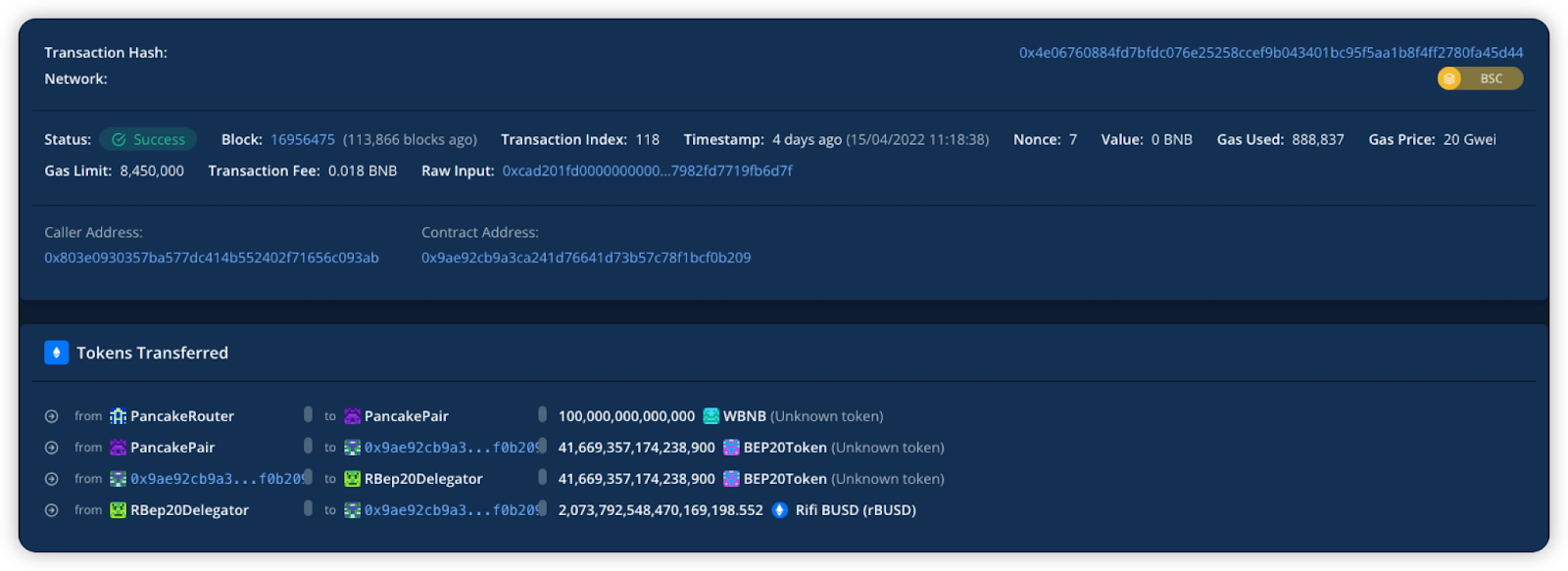Expand the PancakeRouter to PancakePair transfer row
Screen dimensions: 1568x571
click(x=52, y=416)
